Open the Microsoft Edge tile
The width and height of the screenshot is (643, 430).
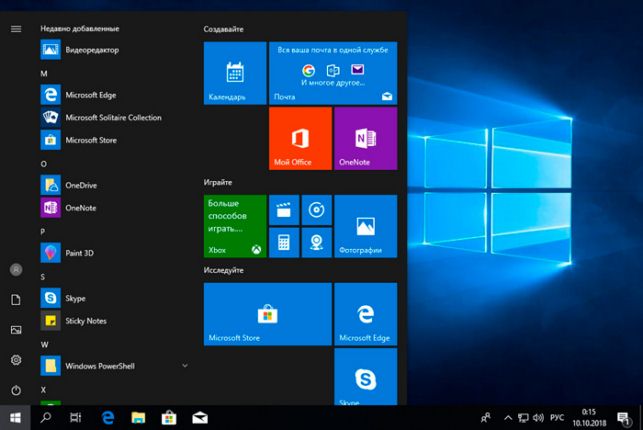365,314
